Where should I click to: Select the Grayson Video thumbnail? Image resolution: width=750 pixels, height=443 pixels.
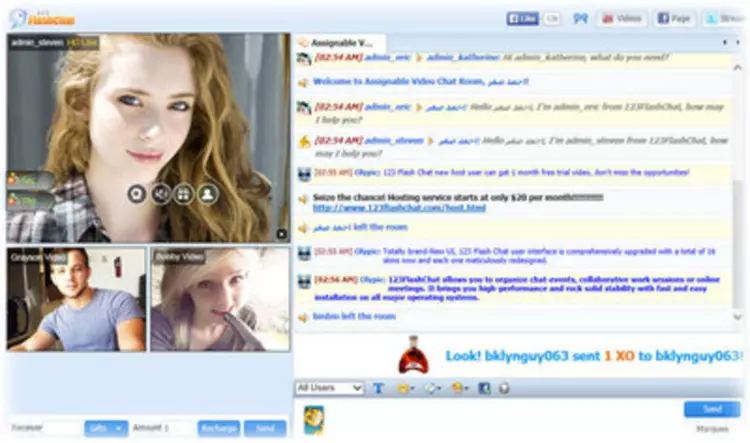[76, 299]
